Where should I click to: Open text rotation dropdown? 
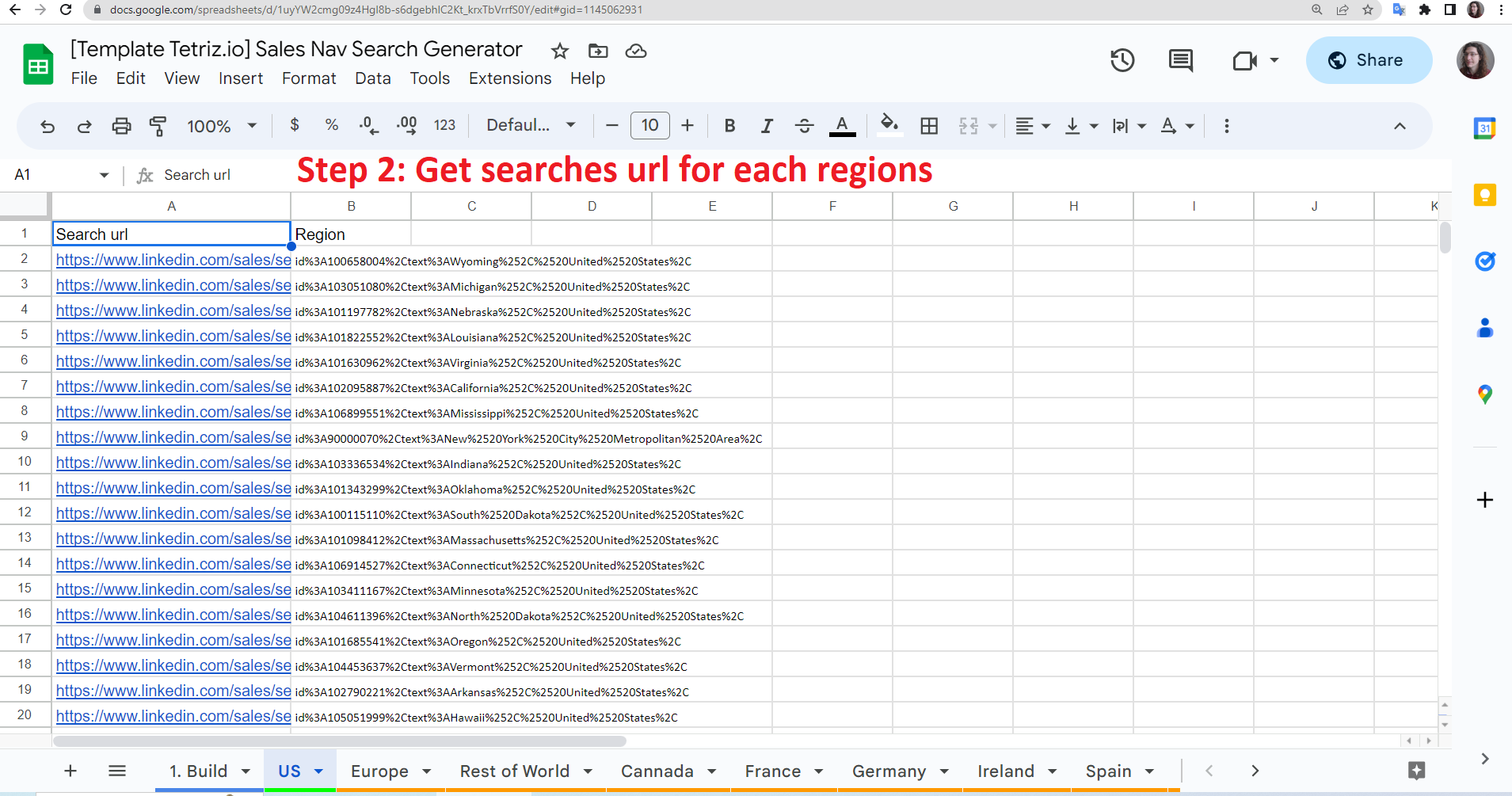(1177, 126)
